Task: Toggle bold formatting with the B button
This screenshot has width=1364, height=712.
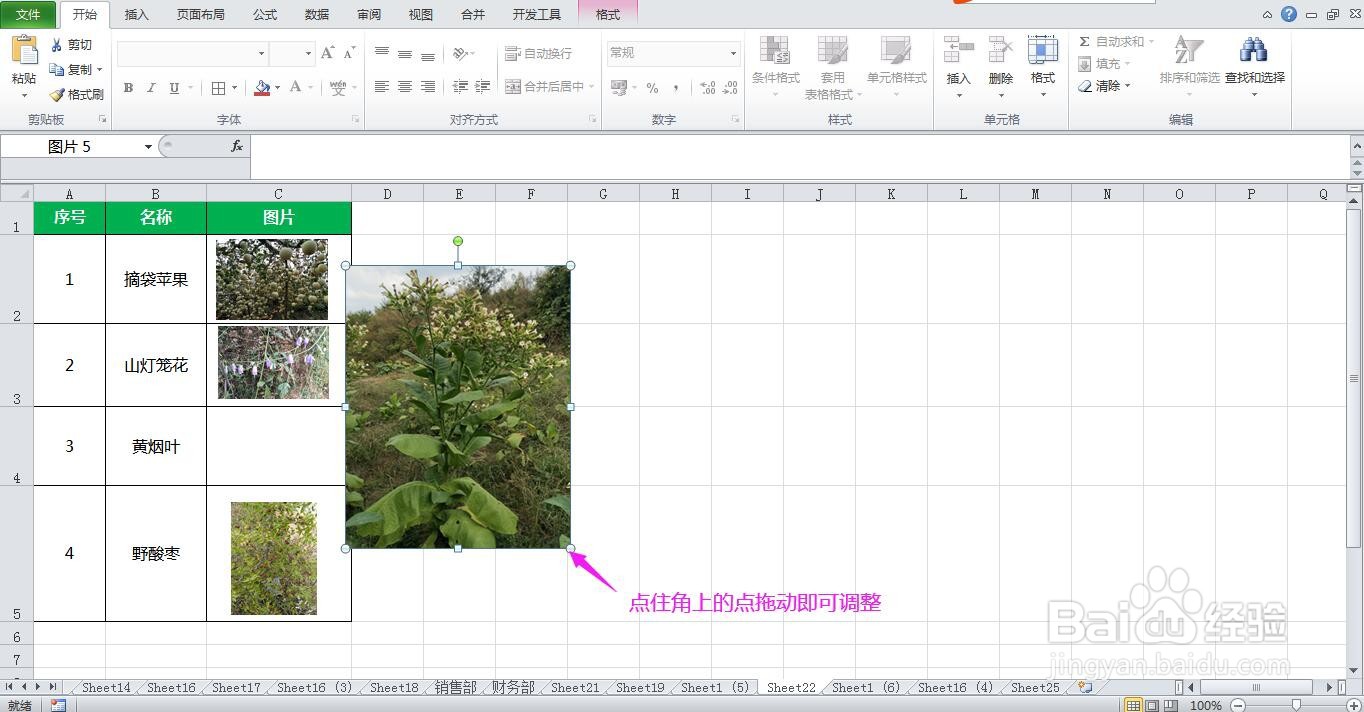Action: tap(128, 88)
